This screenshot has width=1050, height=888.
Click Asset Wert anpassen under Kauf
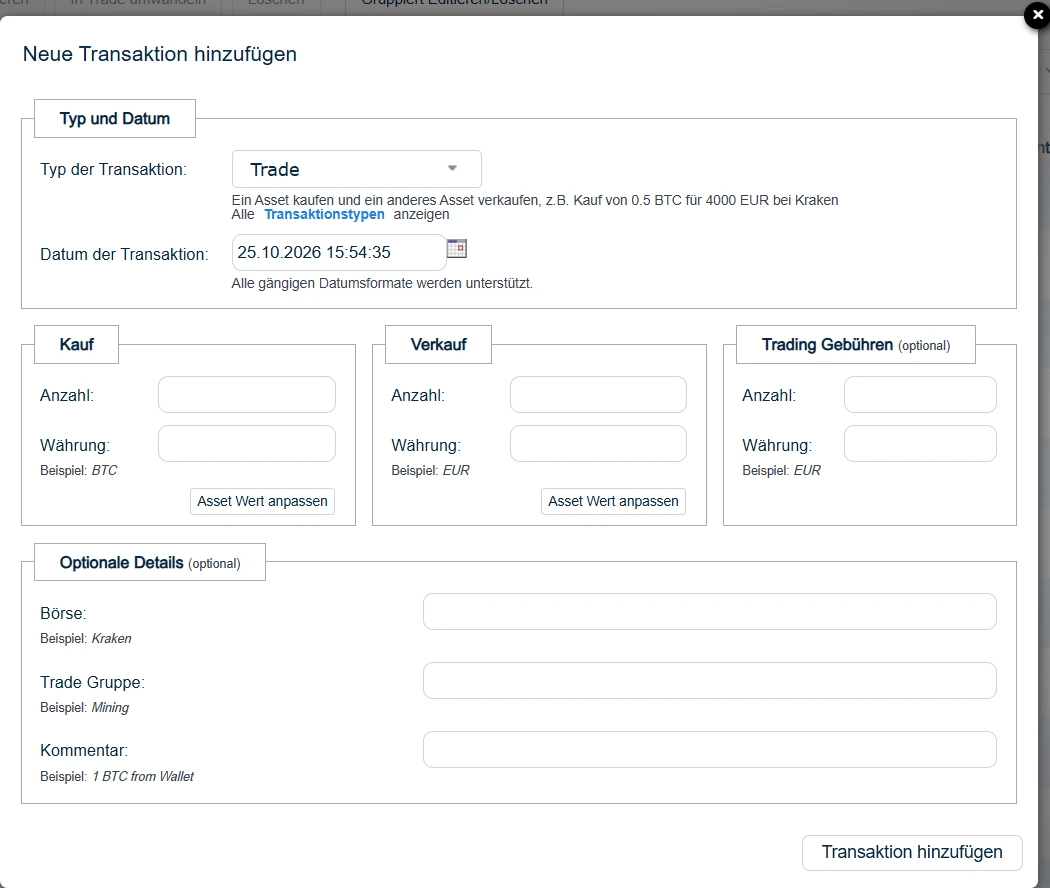click(262, 501)
